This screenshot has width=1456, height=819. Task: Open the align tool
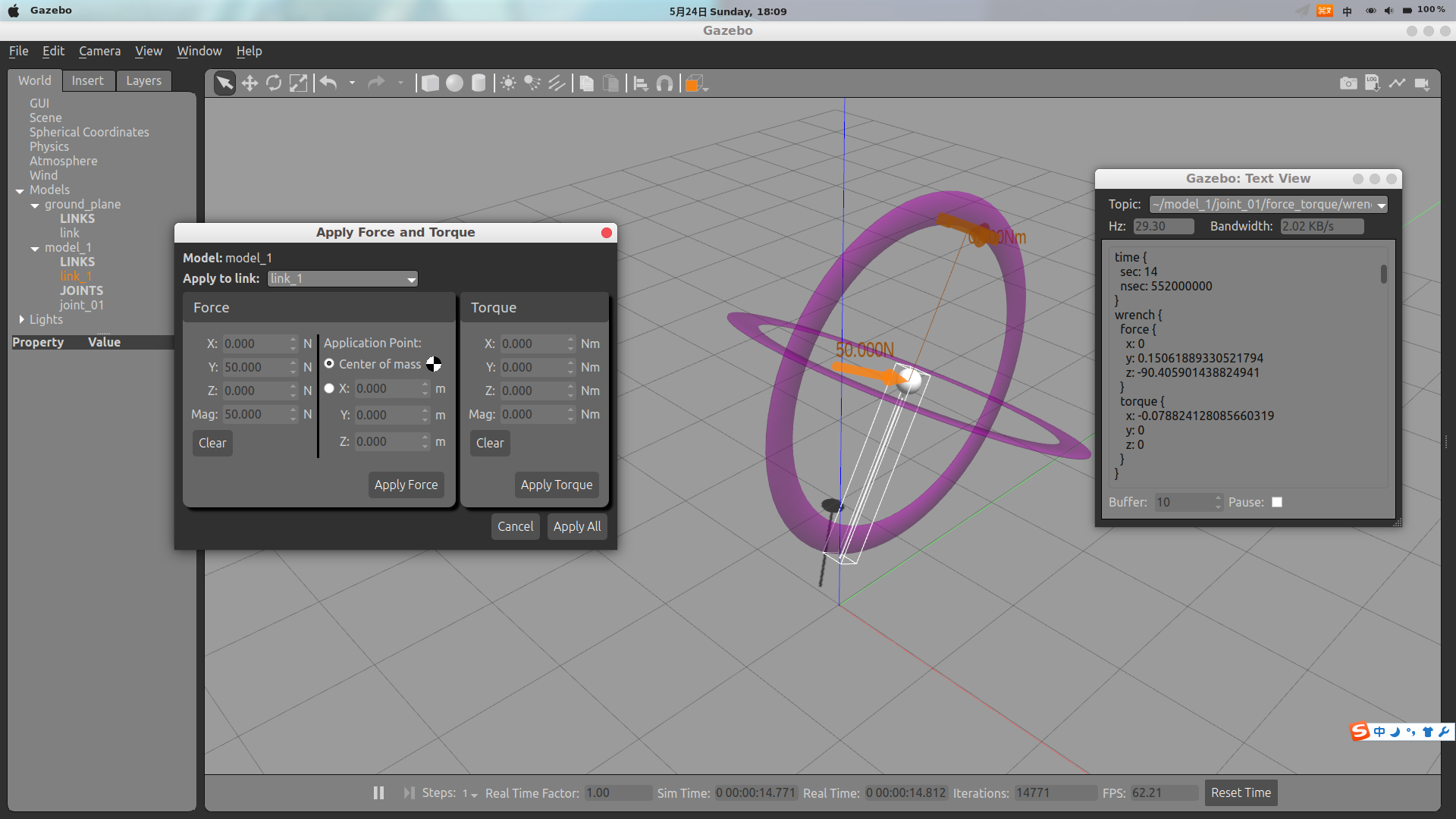click(641, 83)
